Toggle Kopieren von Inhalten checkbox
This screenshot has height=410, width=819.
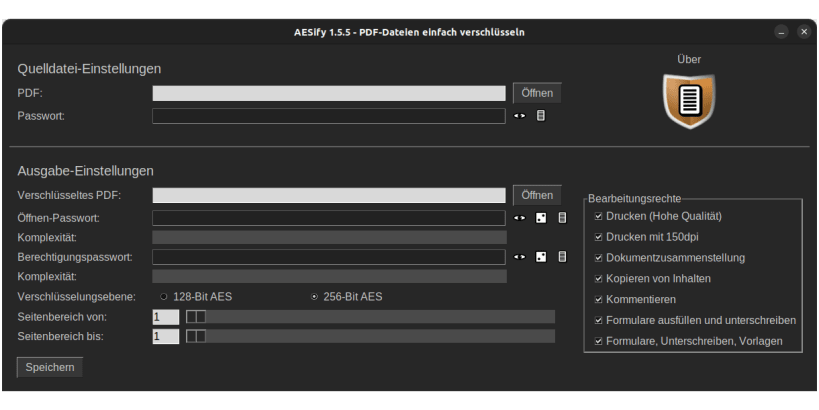(x=599, y=278)
